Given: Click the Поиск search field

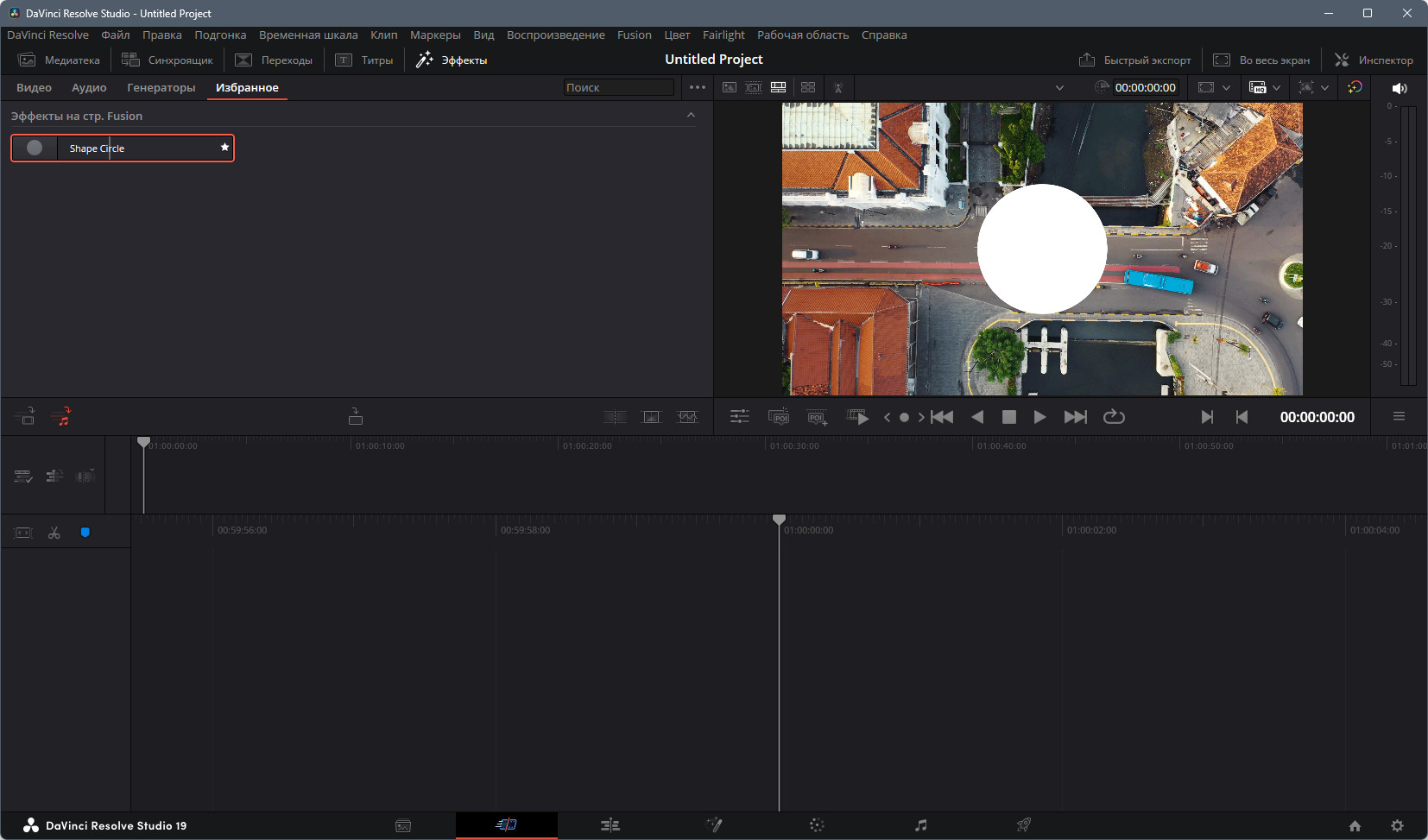Looking at the screenshot, I should [x=618, y=87].
